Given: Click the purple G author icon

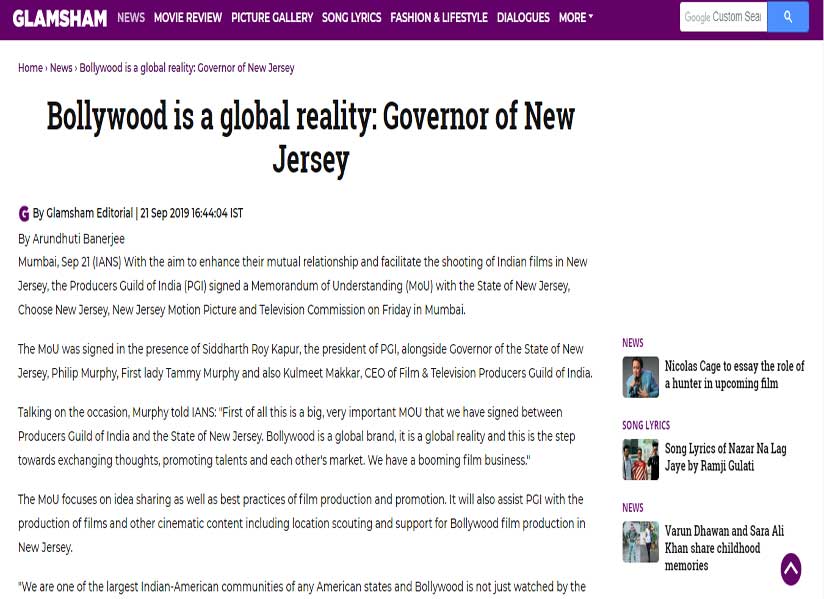Looking at the screenshot, I should coord(24,213).
